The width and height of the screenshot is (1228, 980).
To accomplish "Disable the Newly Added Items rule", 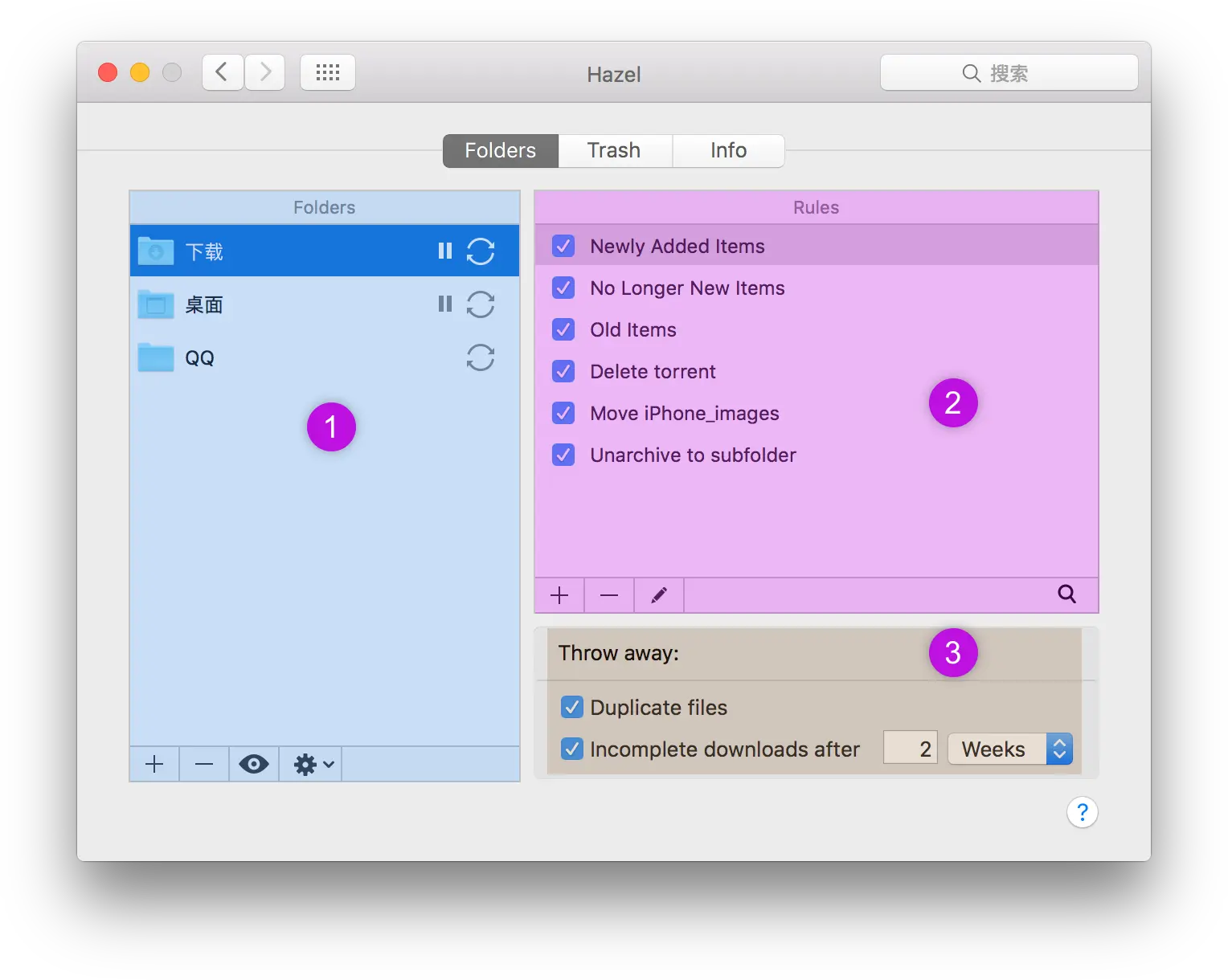I will click(x=563, y=246).
